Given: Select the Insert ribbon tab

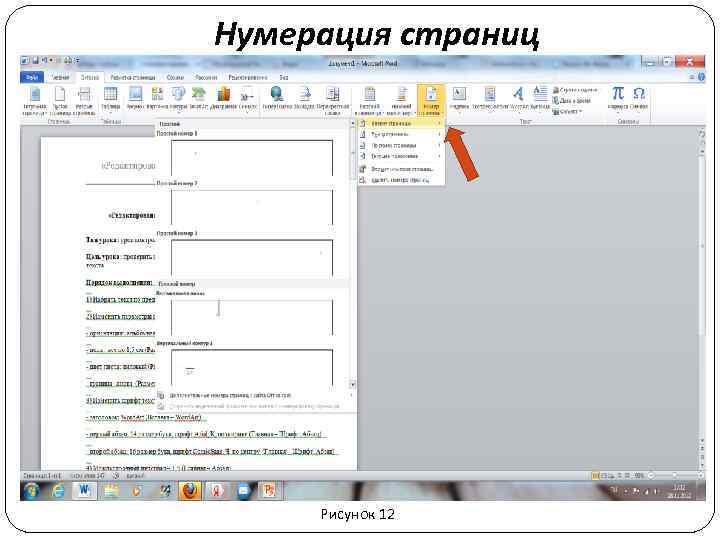Looking at the screenshot, I should click(90, 78).
